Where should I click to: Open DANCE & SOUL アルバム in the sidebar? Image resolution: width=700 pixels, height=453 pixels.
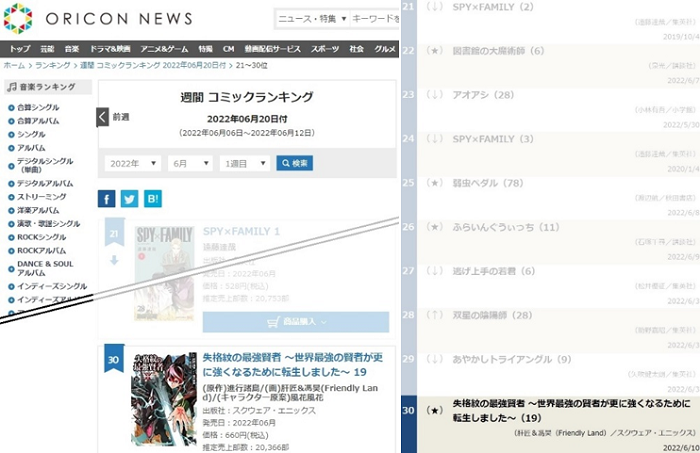pos(45,268)
